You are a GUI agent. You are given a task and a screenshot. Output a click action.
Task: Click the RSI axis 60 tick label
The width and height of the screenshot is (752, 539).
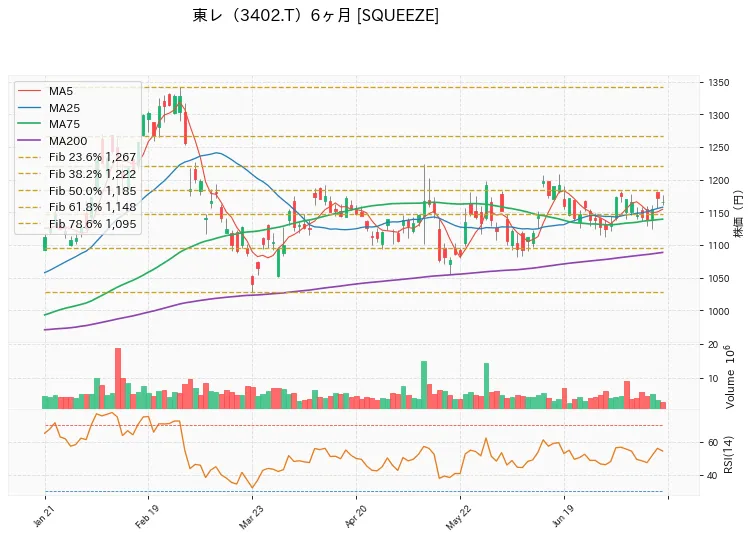click(x=713, y=443)
